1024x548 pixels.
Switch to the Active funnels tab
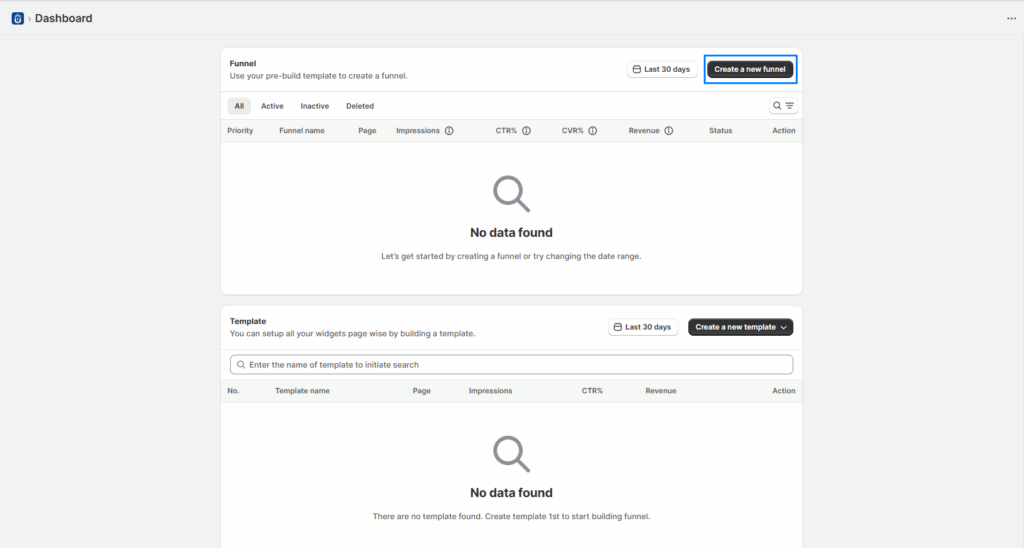272,106
